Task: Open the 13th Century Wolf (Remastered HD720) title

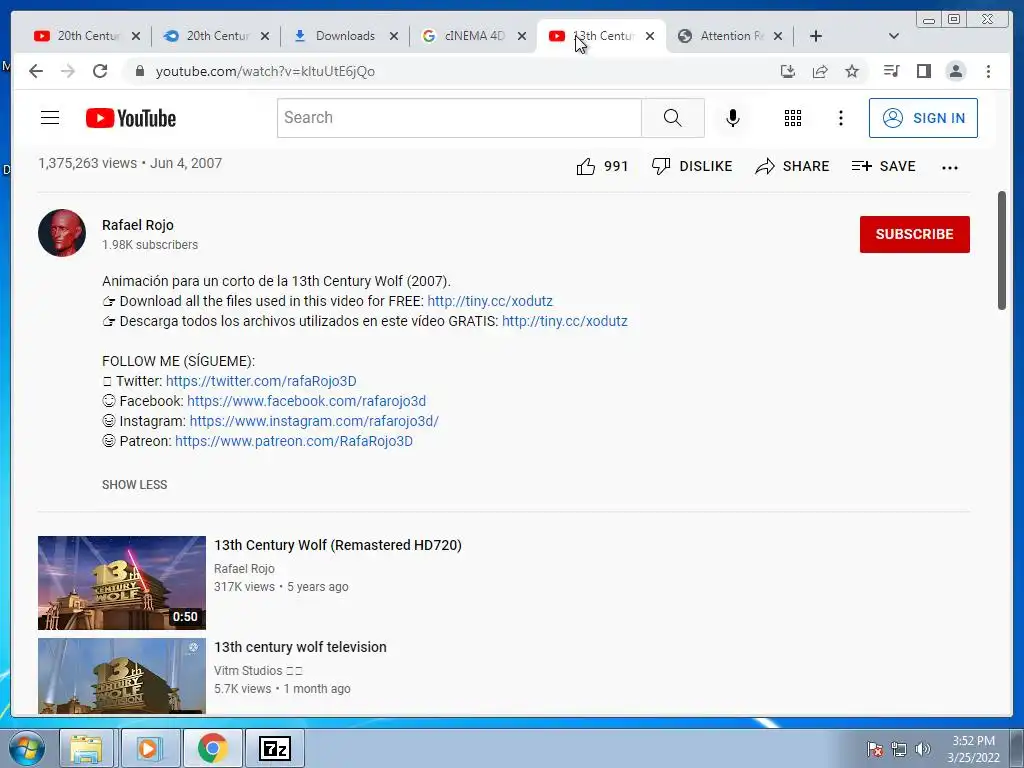Action: (338, 545)
